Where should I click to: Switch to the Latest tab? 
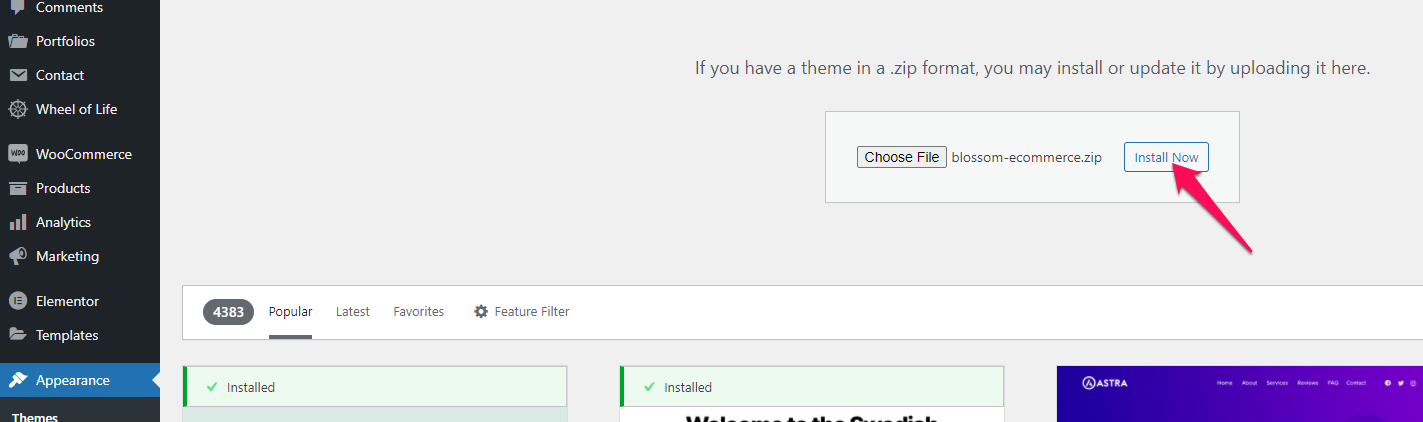tap(353, 311)
